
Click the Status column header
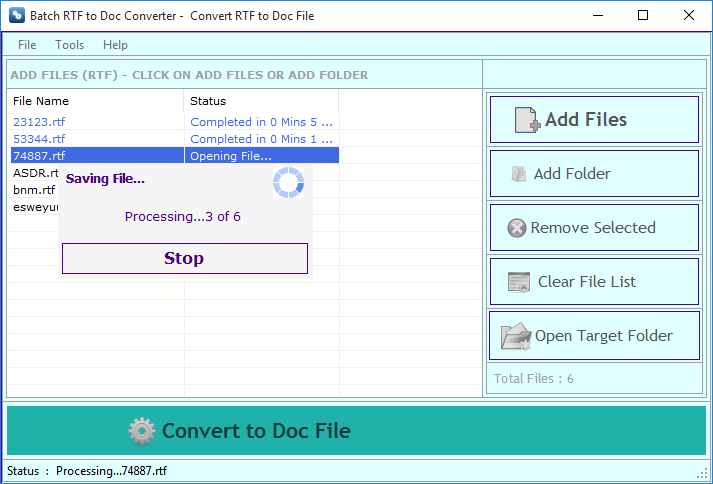click(x=261, y=101)
